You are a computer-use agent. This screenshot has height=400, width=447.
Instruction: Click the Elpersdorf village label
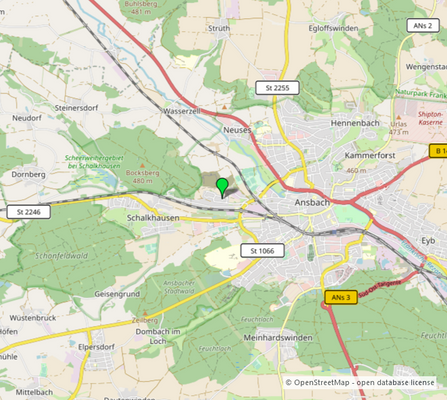96,347
